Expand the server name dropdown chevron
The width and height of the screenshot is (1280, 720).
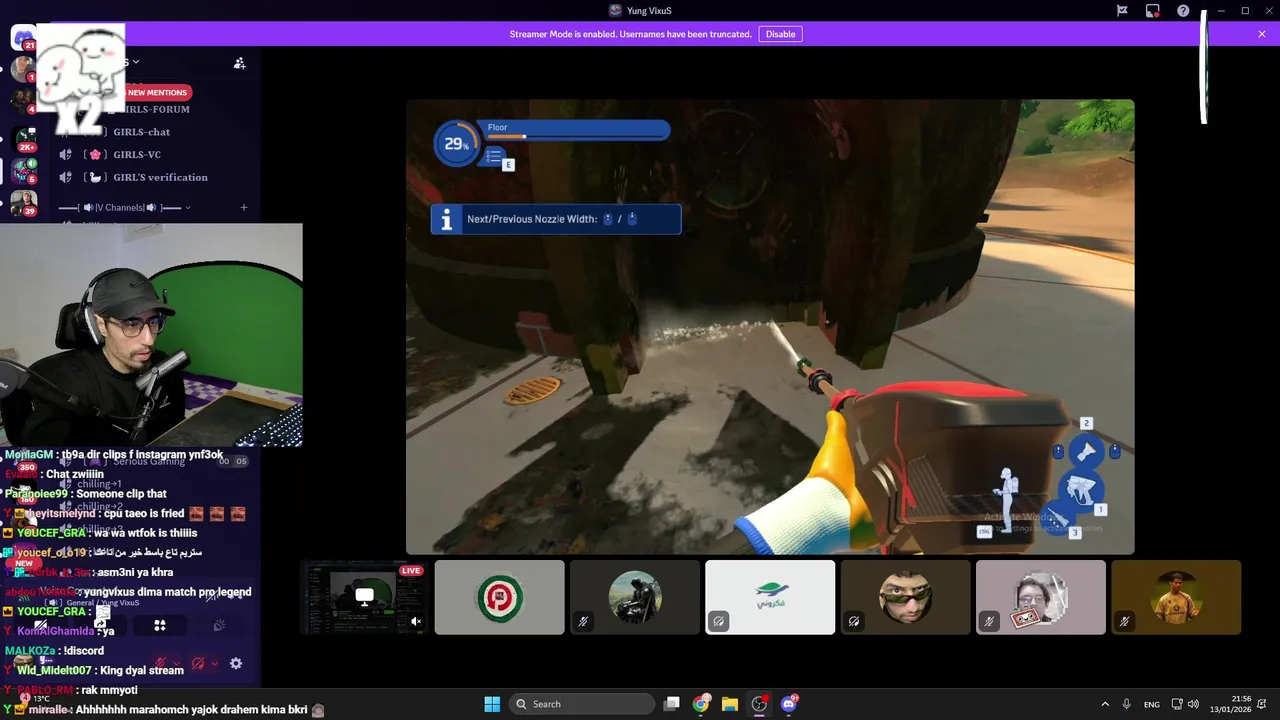point(136,62)
